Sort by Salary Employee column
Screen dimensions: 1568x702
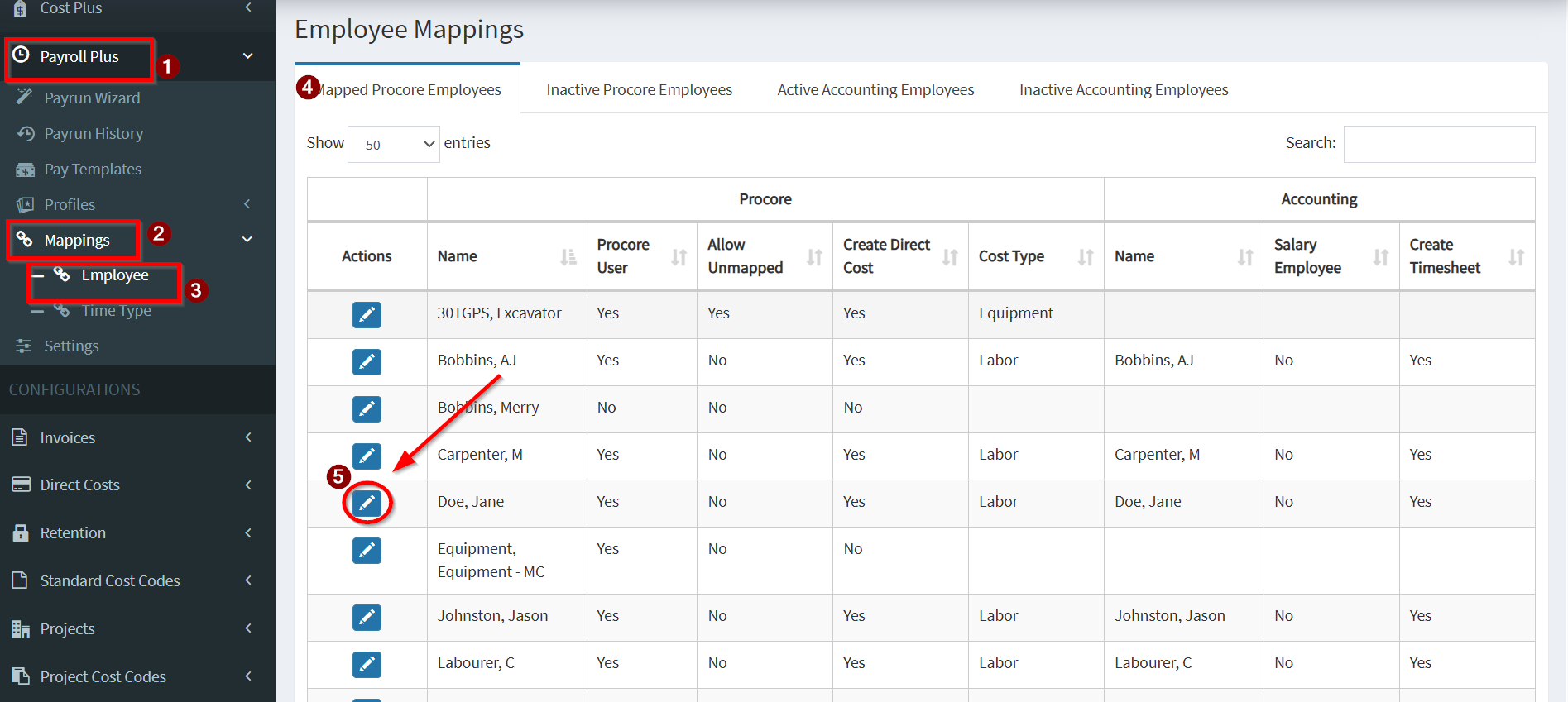click(1380, 257)
